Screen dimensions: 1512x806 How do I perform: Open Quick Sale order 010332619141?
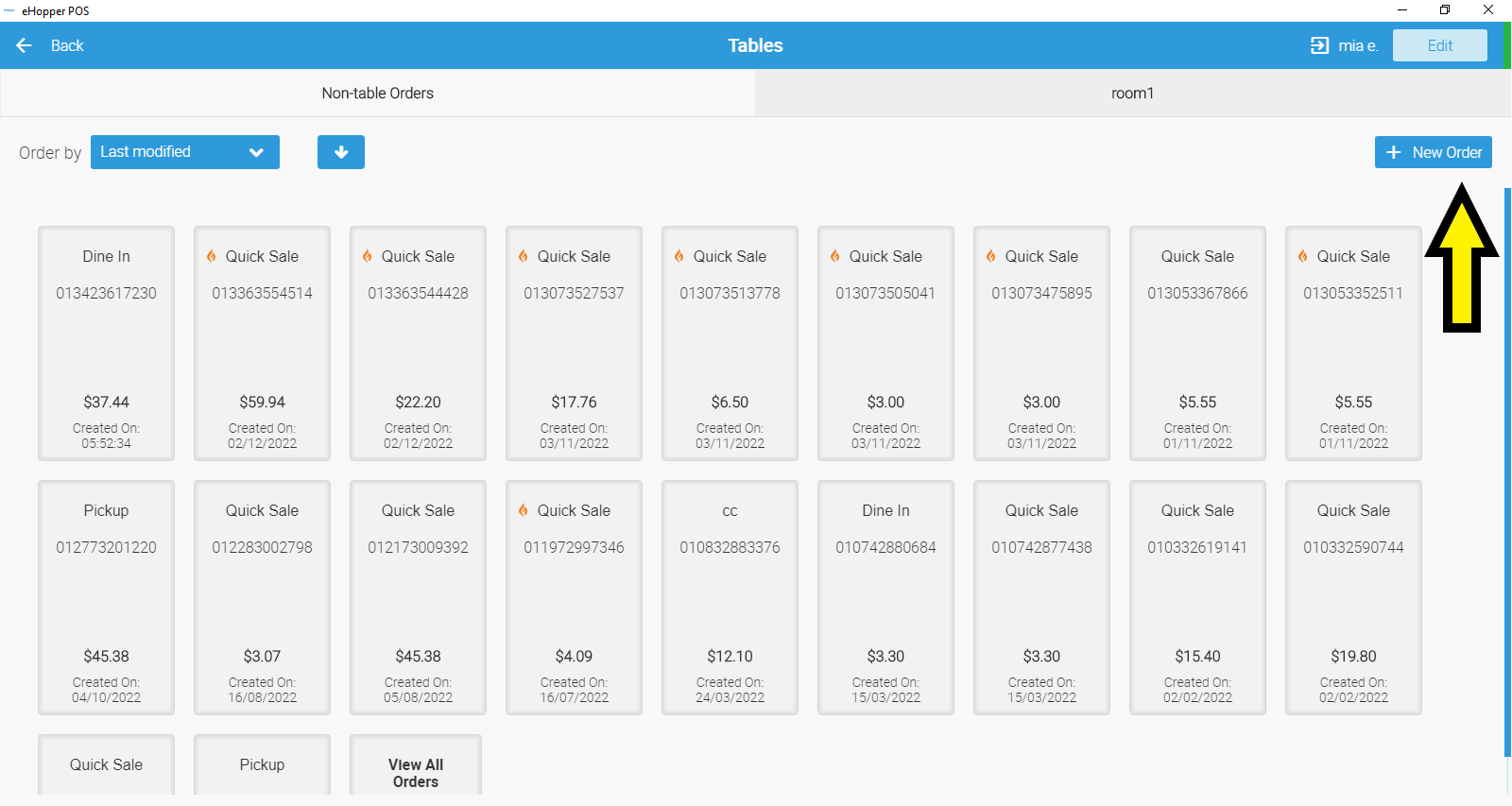1198,597
